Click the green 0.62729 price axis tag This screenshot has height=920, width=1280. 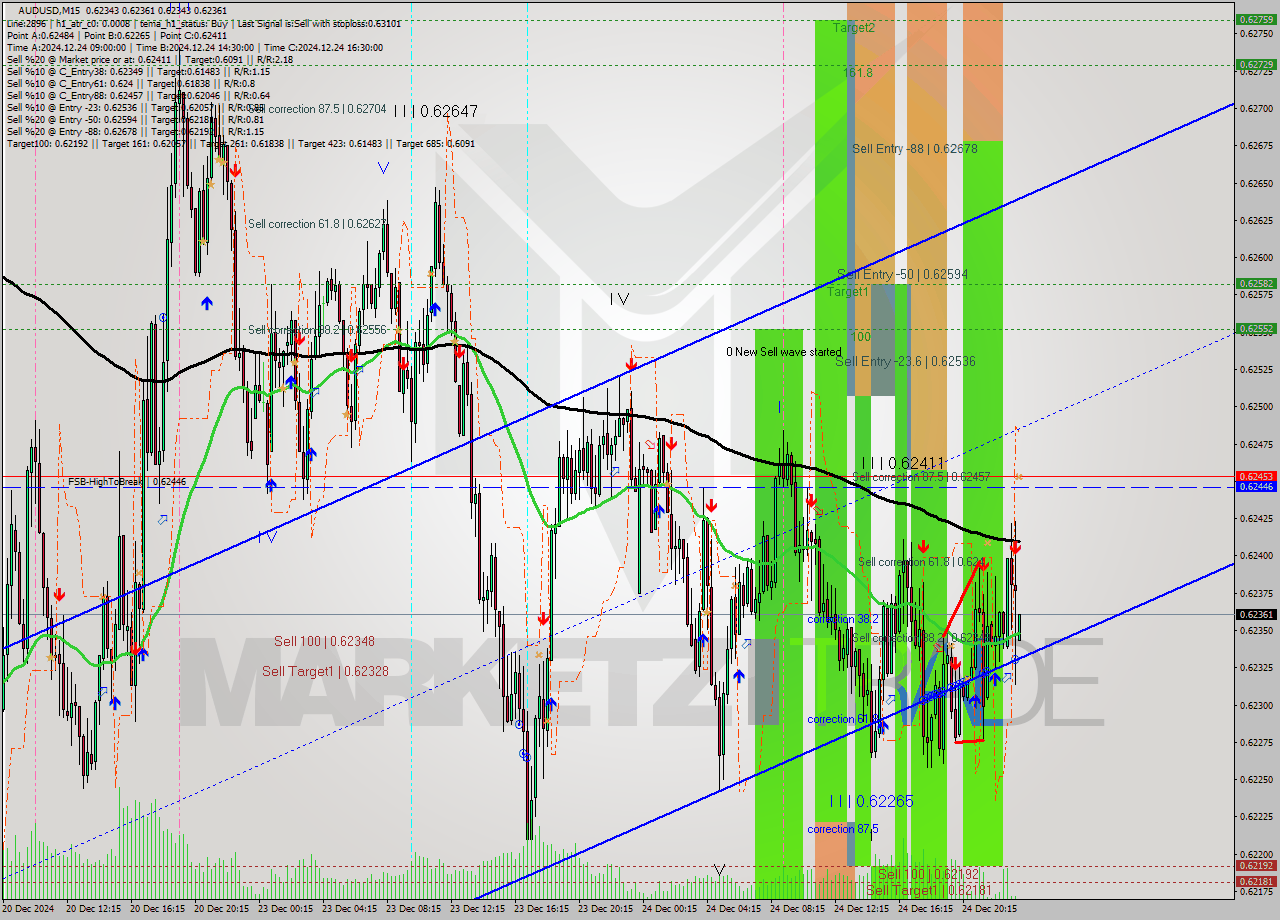(x=1255, y=64)
